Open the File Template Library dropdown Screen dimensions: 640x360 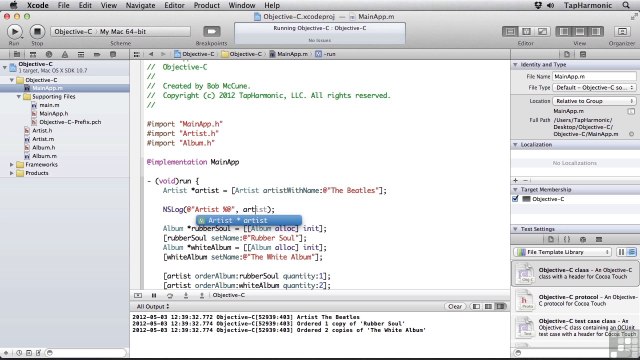click(x=562, y=252)
